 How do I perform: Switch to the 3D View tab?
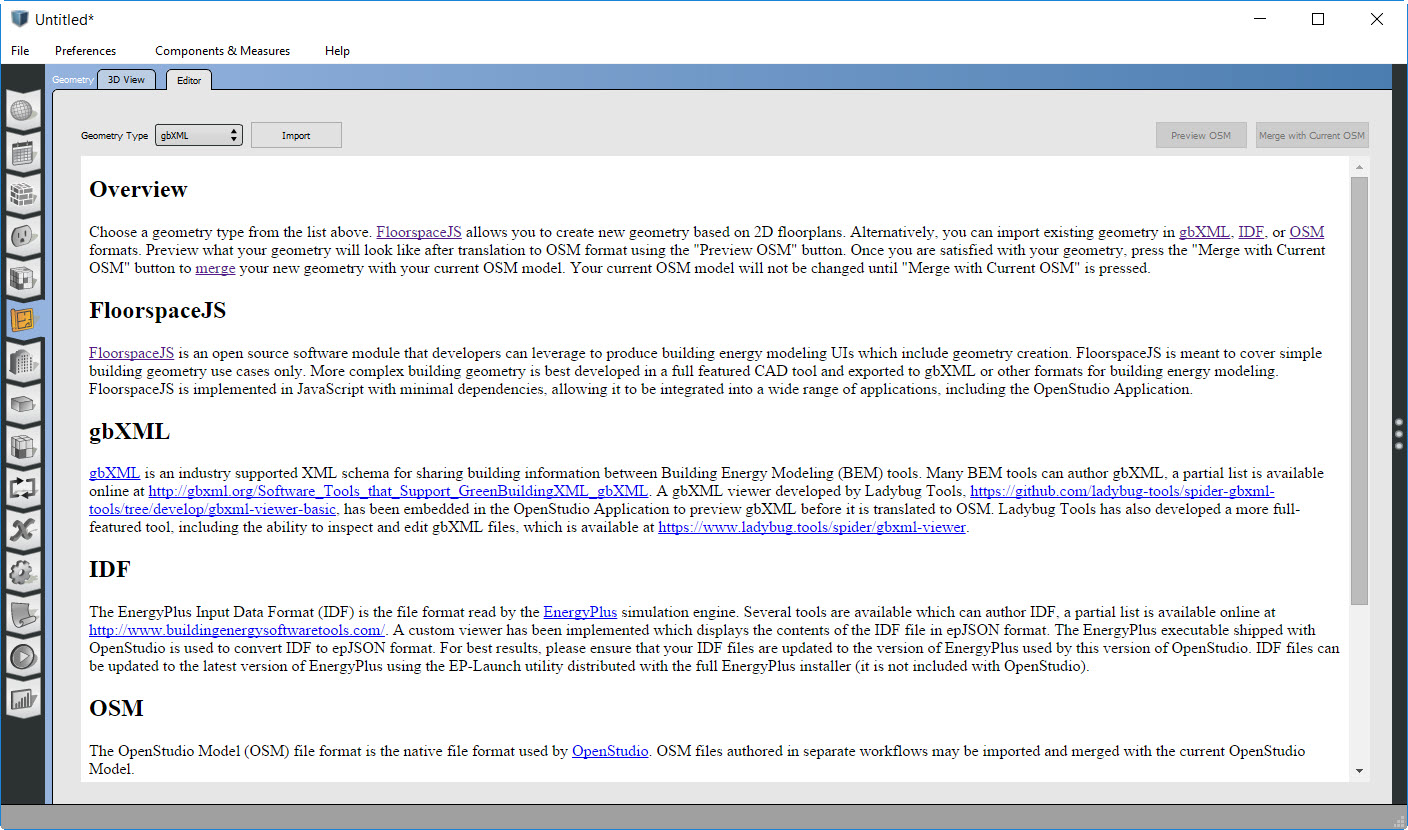pyautogui.click(x=127, y=80)
